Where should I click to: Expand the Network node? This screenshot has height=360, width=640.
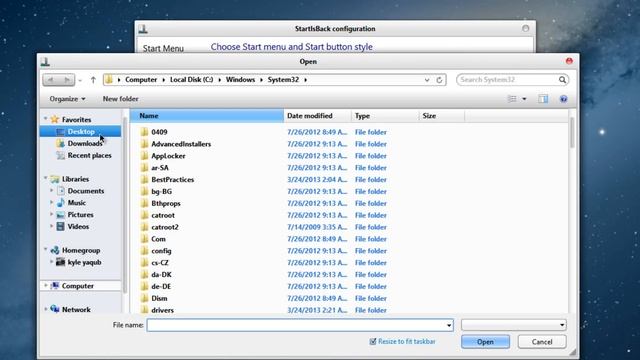(45, 309)
